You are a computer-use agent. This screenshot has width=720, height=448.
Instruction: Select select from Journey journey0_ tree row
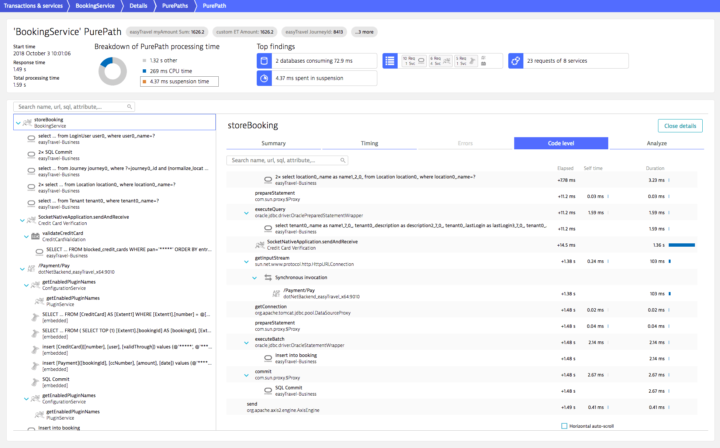coord(115,171)
